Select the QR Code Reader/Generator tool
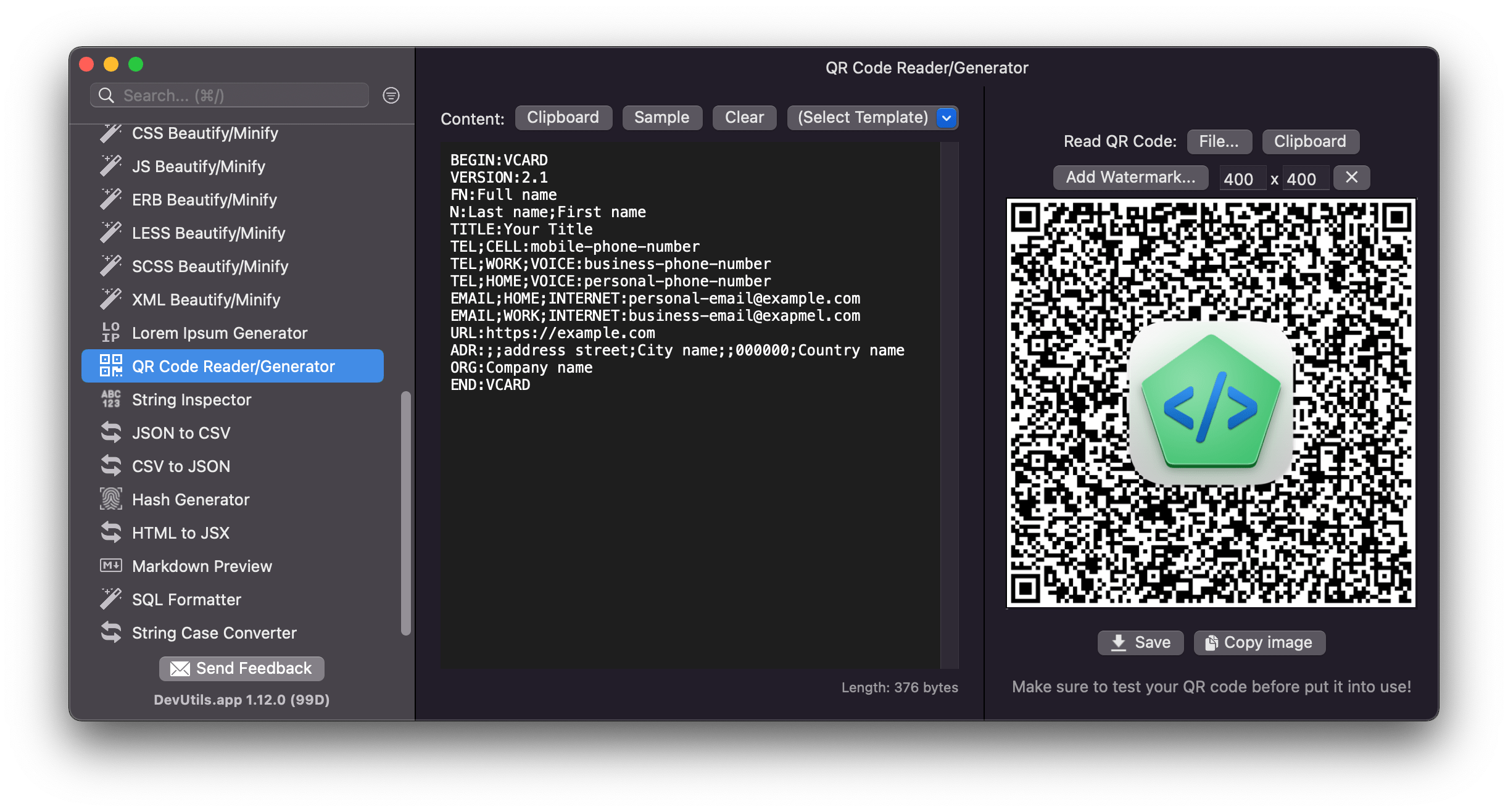1508x812 pixels. pos(233,366)
